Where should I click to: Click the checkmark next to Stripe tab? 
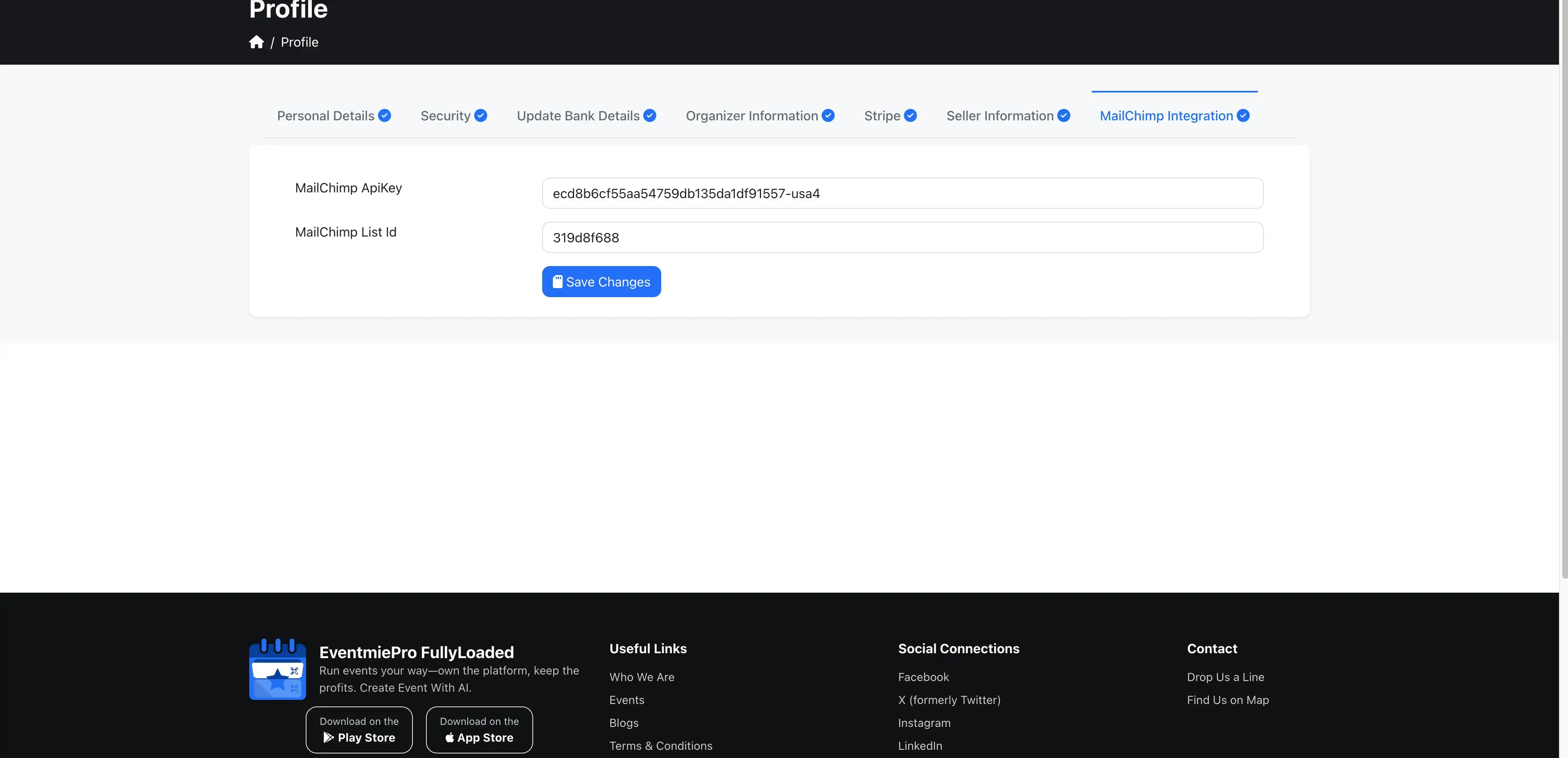pos(910,115)
